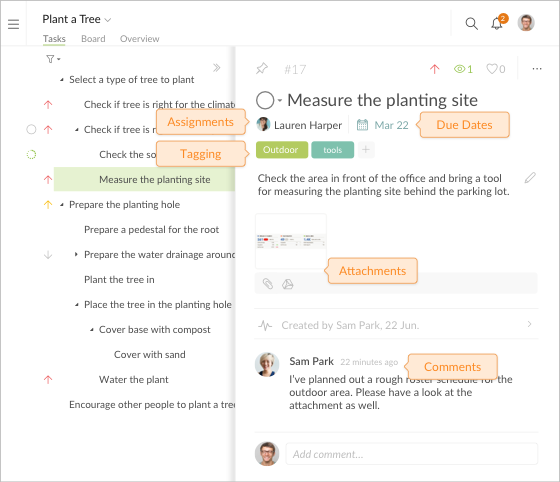Open the notifications bell

coord(497,24)
